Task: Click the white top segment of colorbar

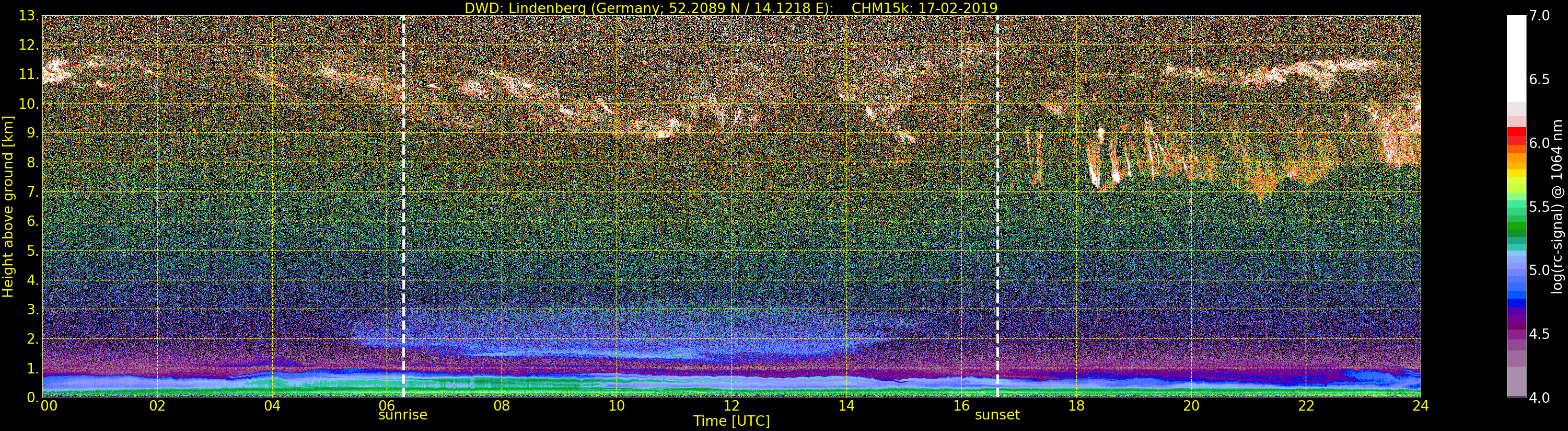Action: [1516, 59]
